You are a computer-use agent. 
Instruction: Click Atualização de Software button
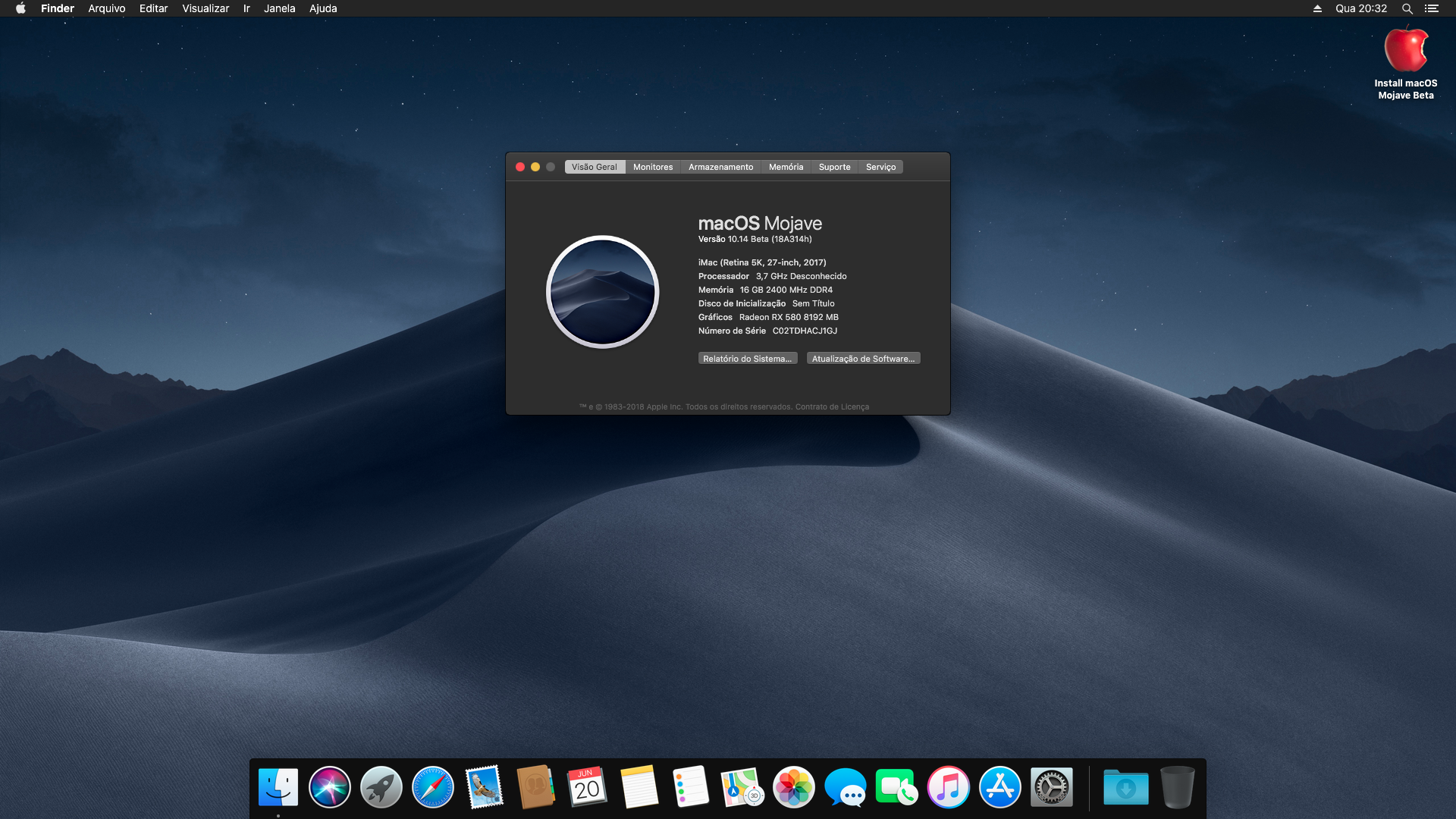(x=863, y=359)
